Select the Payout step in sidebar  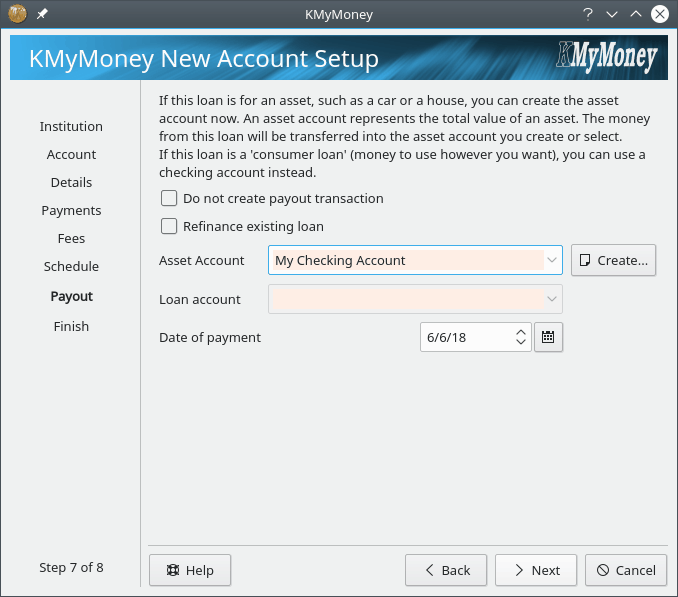coord(71,297)
